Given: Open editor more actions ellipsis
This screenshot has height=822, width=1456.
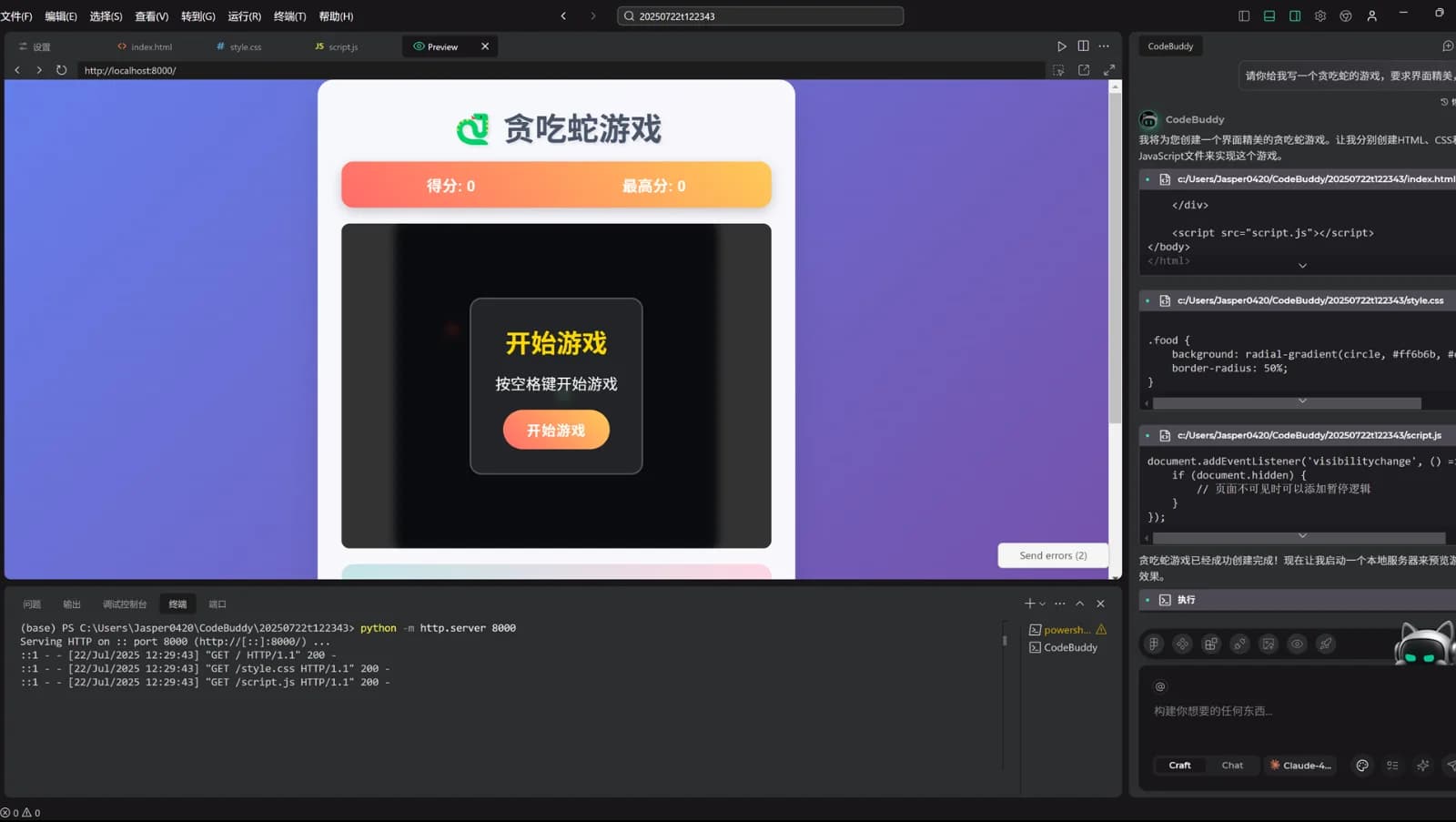Looking at the screenshot, I should coord(1104,46).
